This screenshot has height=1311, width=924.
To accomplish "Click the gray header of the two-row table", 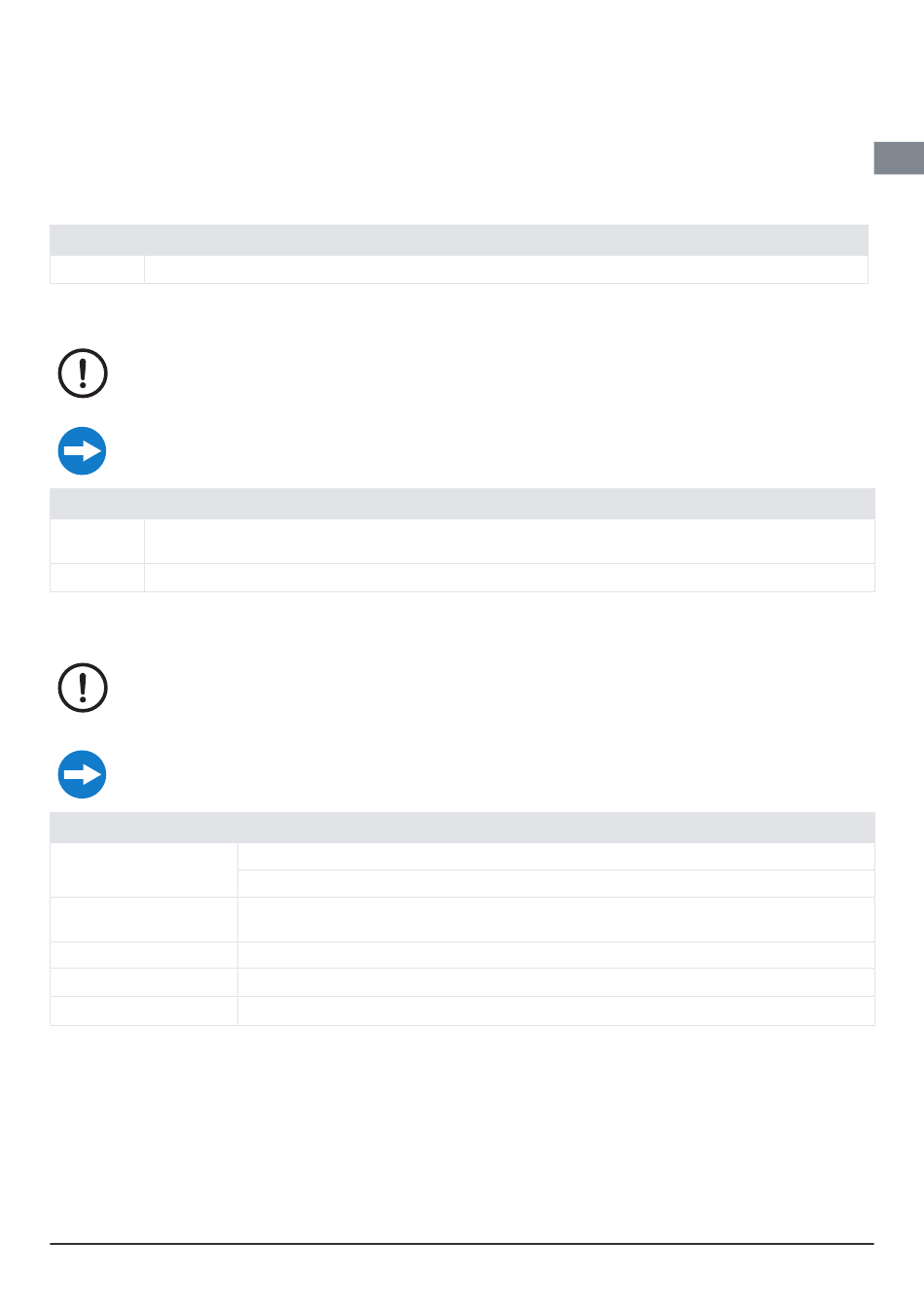I will pos(462,504).
